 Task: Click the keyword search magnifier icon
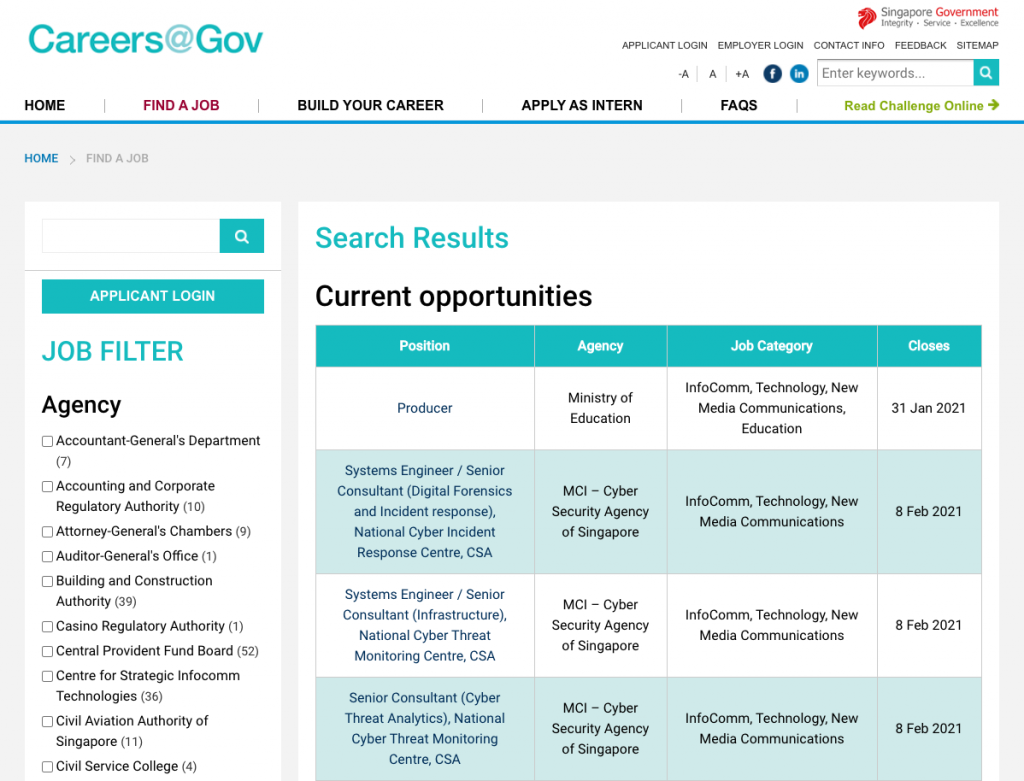(x=986, y=72)
